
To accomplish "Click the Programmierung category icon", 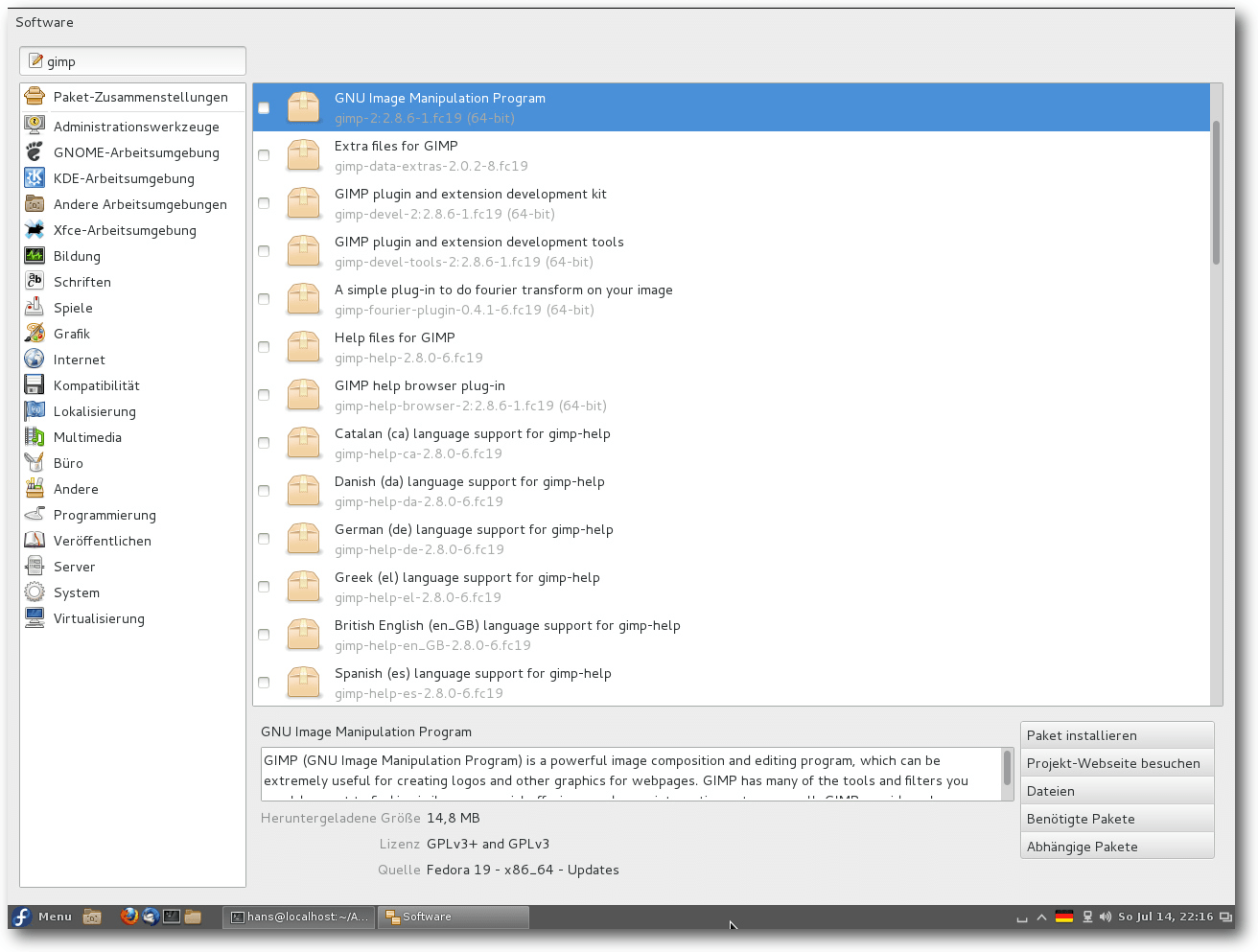I will coord(35,514).
